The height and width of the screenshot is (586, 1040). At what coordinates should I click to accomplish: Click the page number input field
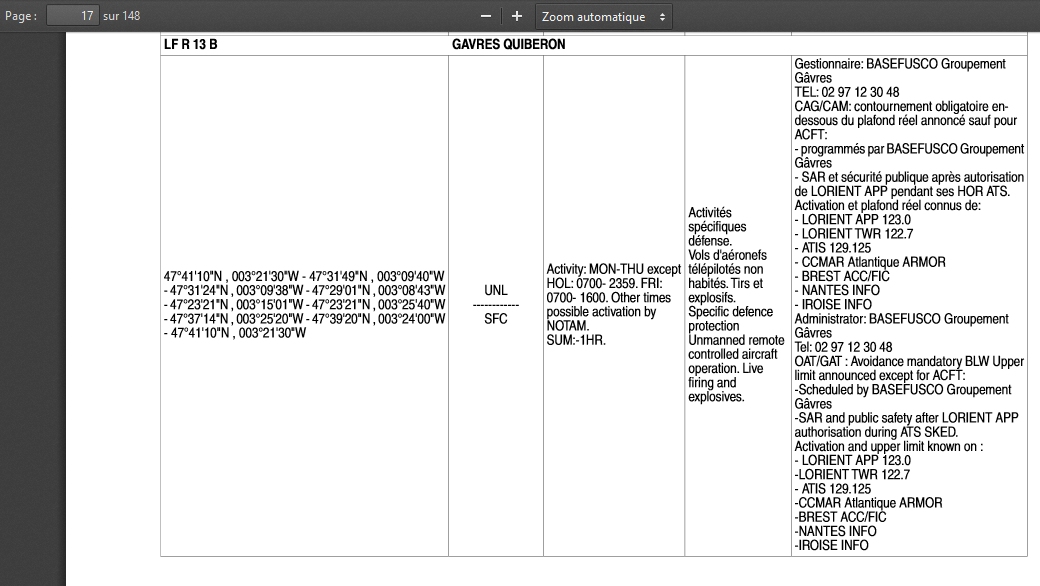(x=73, y=15)
